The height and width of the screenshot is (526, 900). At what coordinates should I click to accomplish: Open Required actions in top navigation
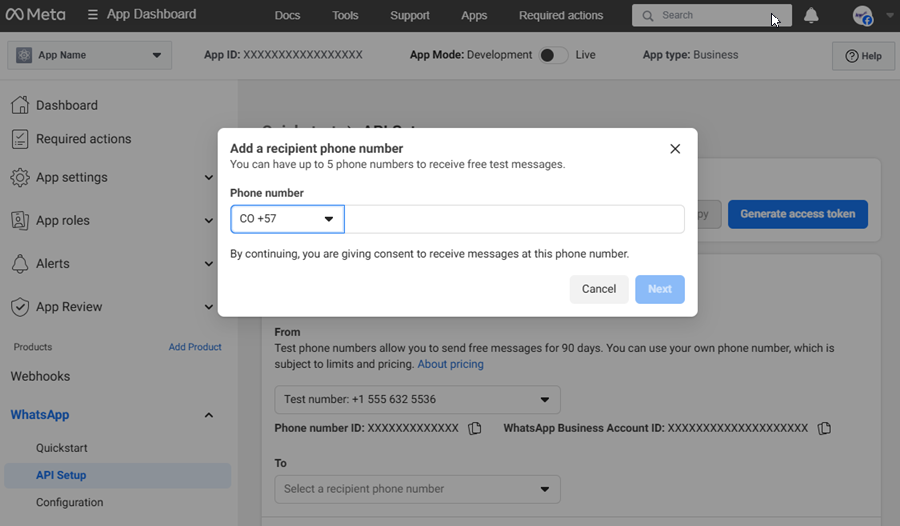[x=561, y=16]
